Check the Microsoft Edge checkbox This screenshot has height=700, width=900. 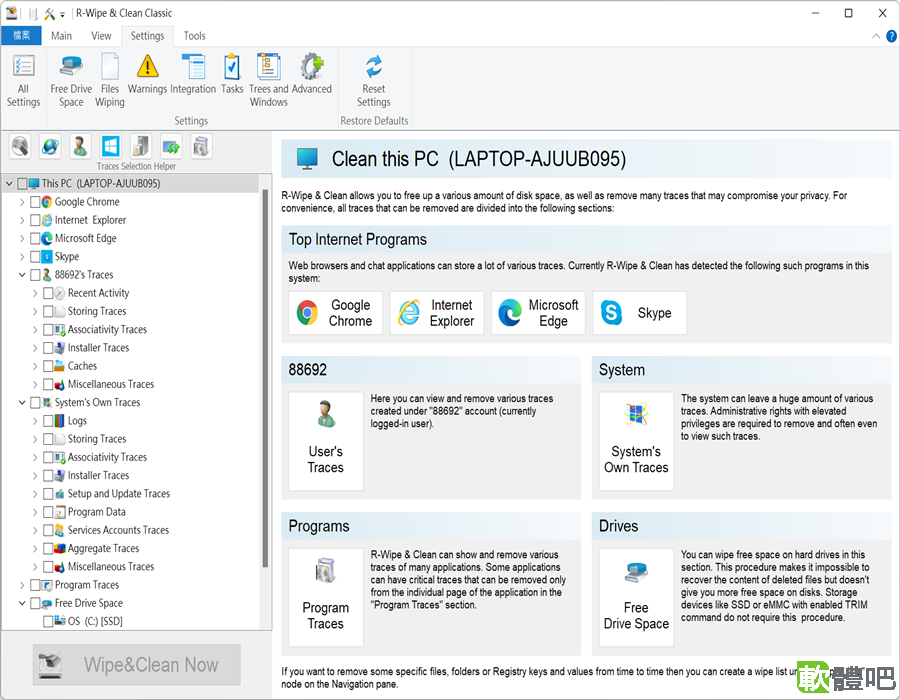point(35,239)
